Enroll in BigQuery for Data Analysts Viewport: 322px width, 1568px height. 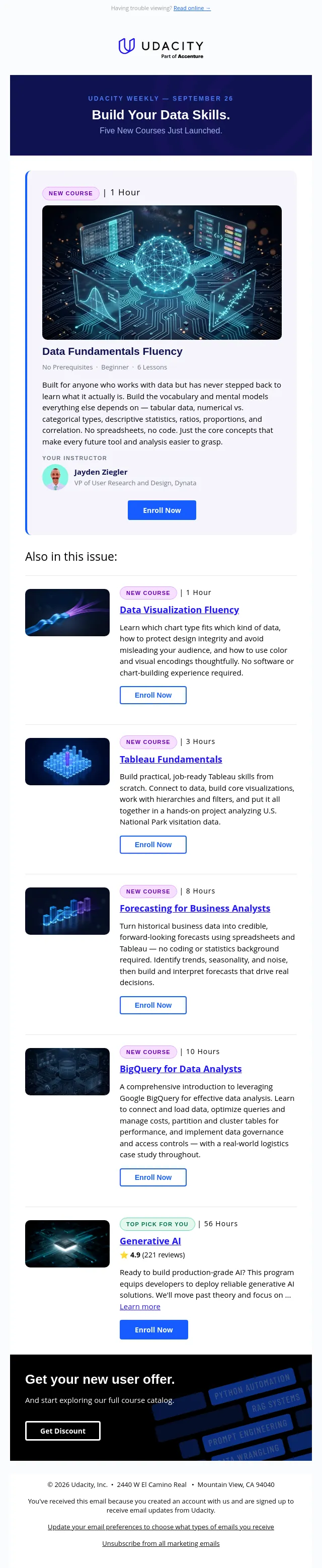point(153,1177)
